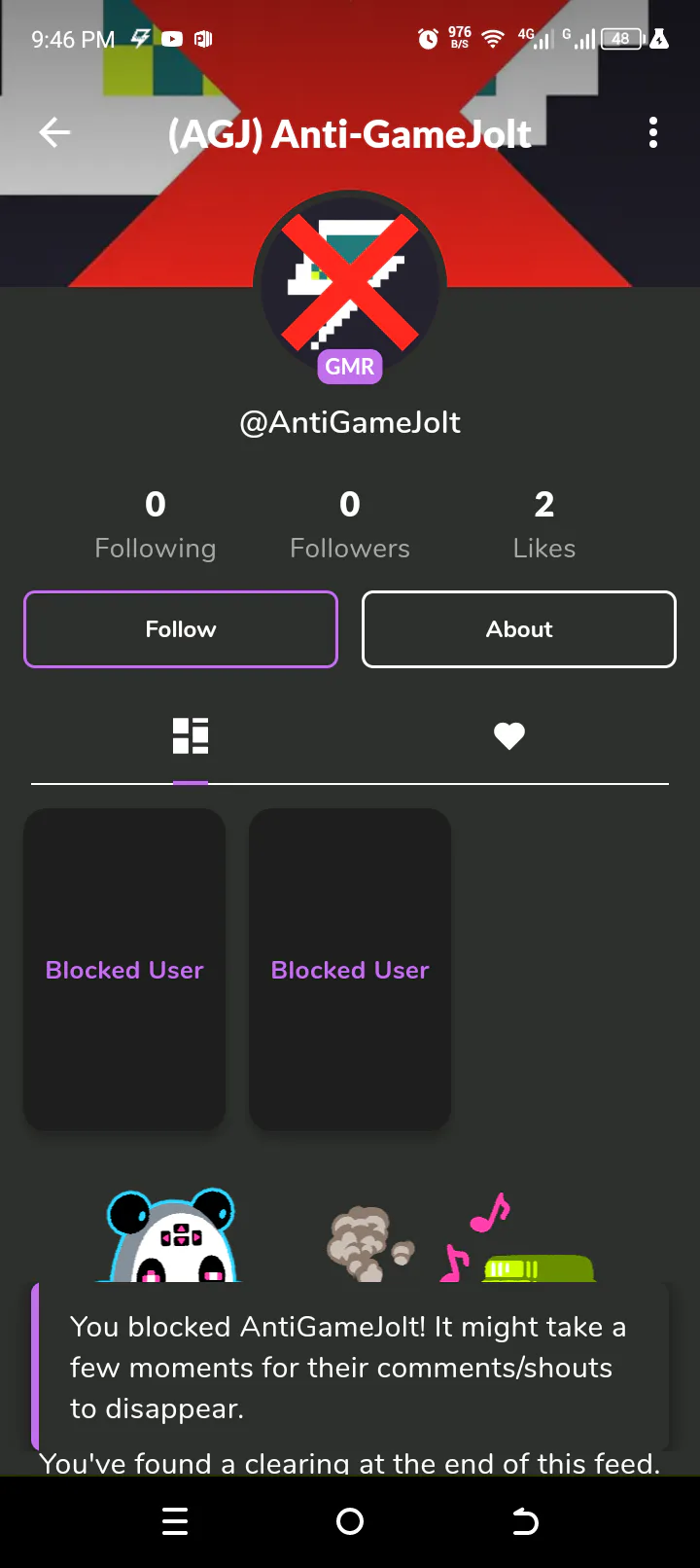Dismiss the blocked user notification toast
Image resolution: width=700 pixels, height=1568 pixels.
pyautogui.click(x=350, y=1367)
